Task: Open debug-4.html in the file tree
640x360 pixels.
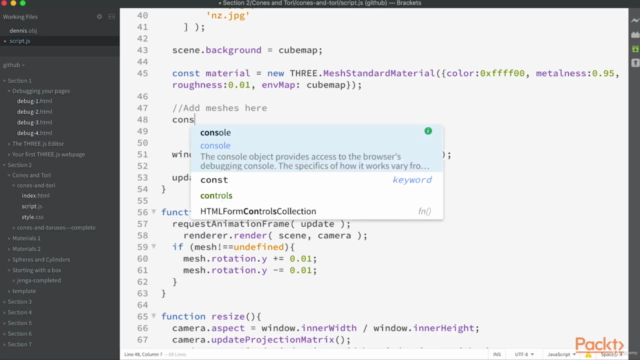Action: pos(34,133)
